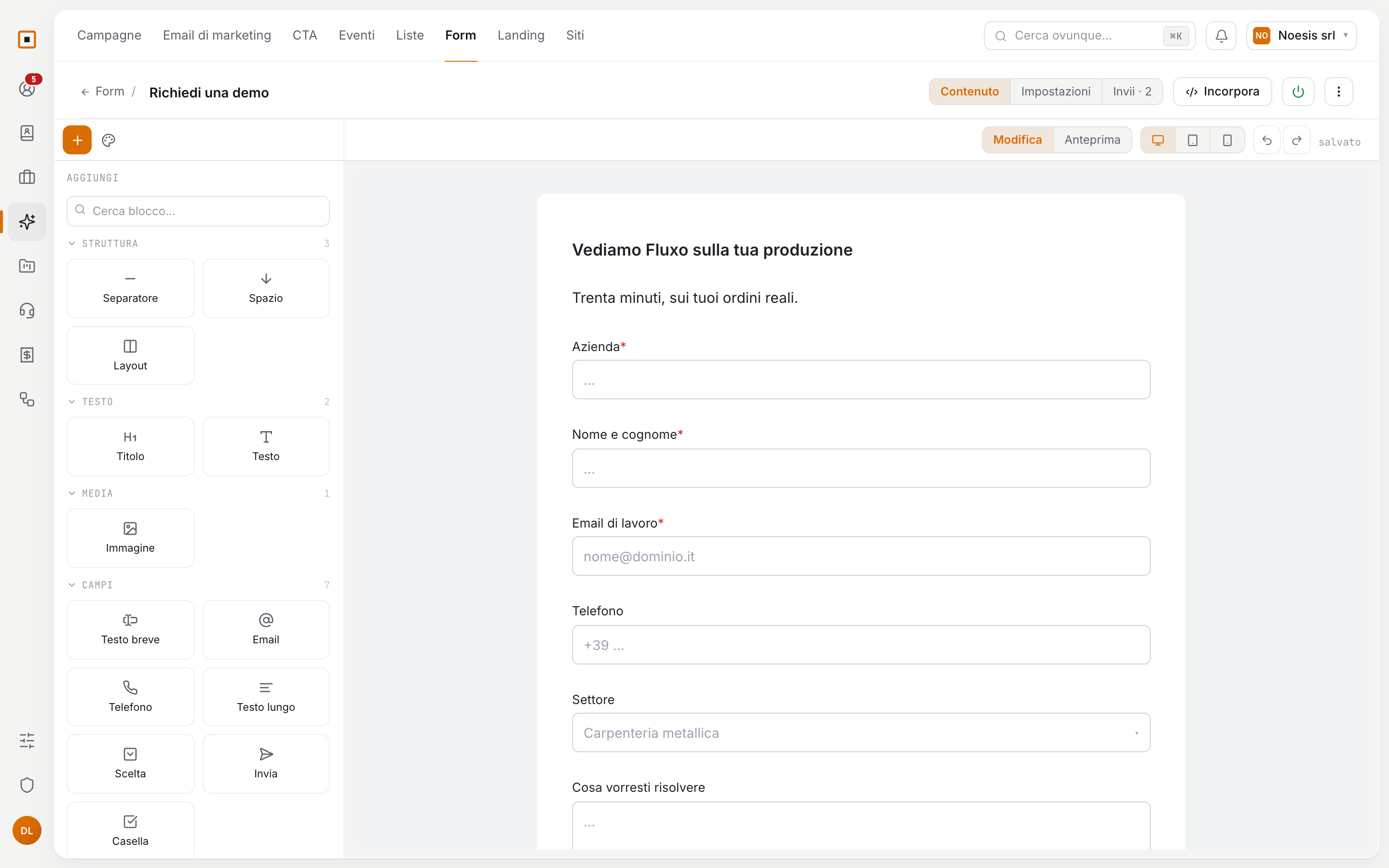1389x868 pixels.
Task: Open the shield security sidebar icon
Action: click(27, 785)
